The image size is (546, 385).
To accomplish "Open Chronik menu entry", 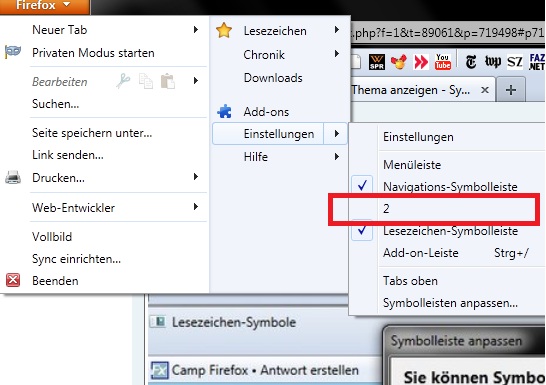I will pos(264,55).
